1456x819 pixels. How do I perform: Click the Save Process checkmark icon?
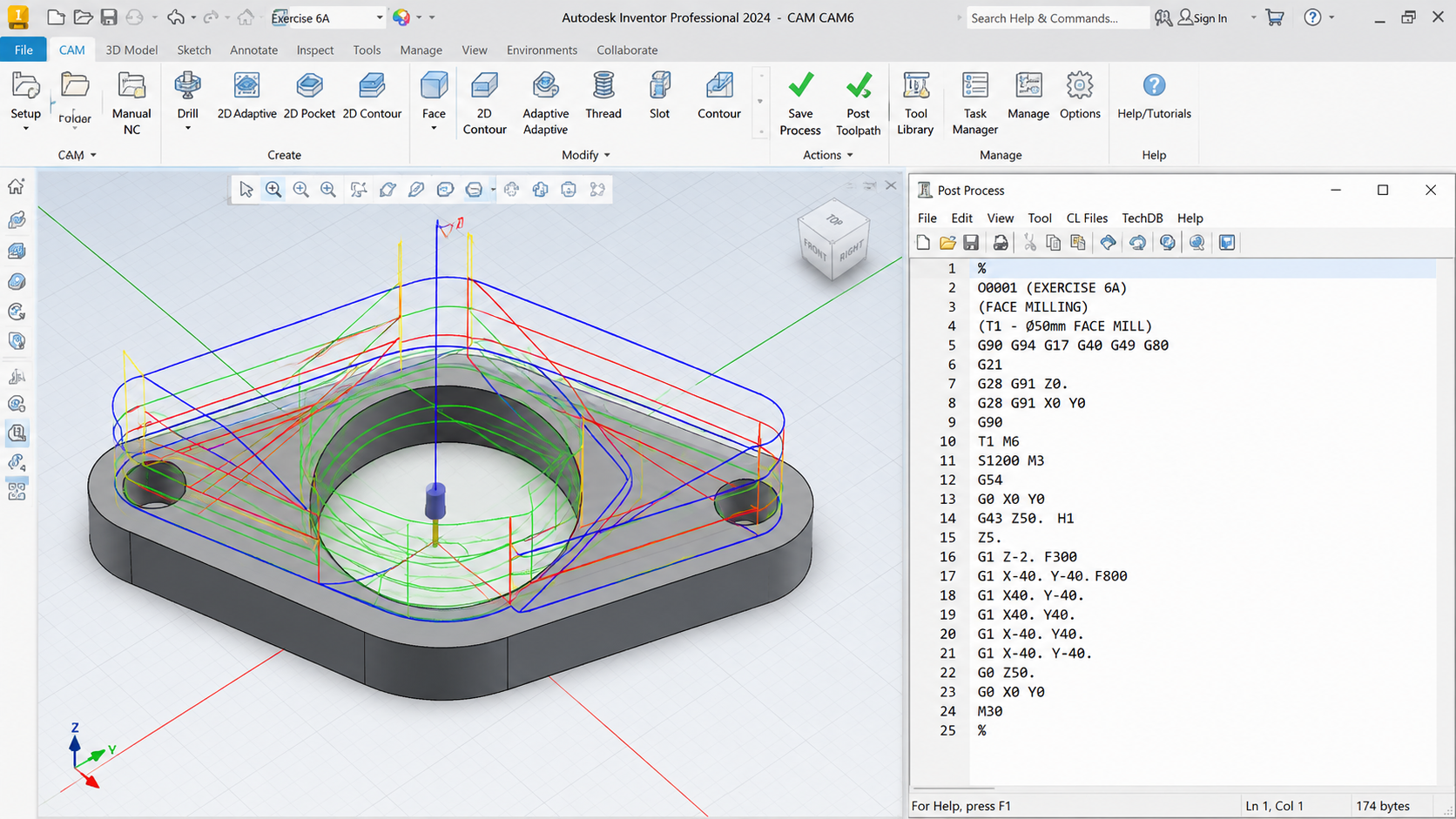click(800, 85)
